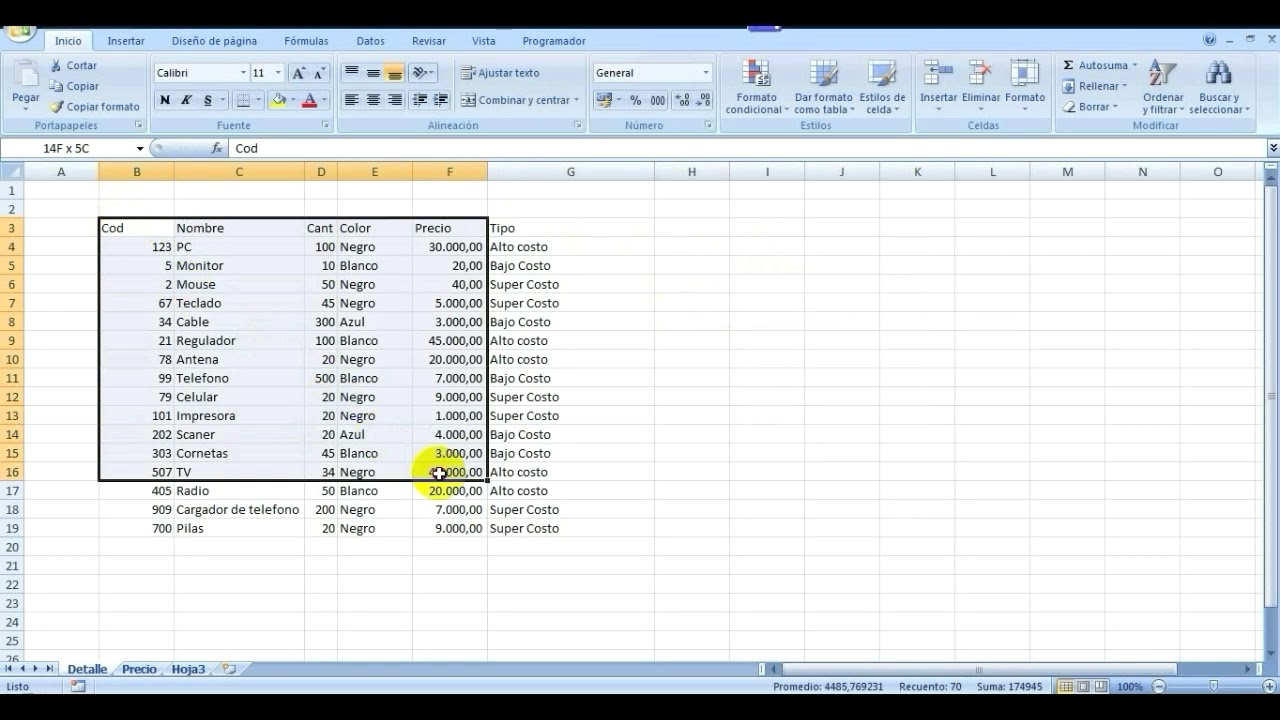Open Ordenar y filtrar menu
This screenshot has height=720, width=1280.
click(x=1163, y=87)
